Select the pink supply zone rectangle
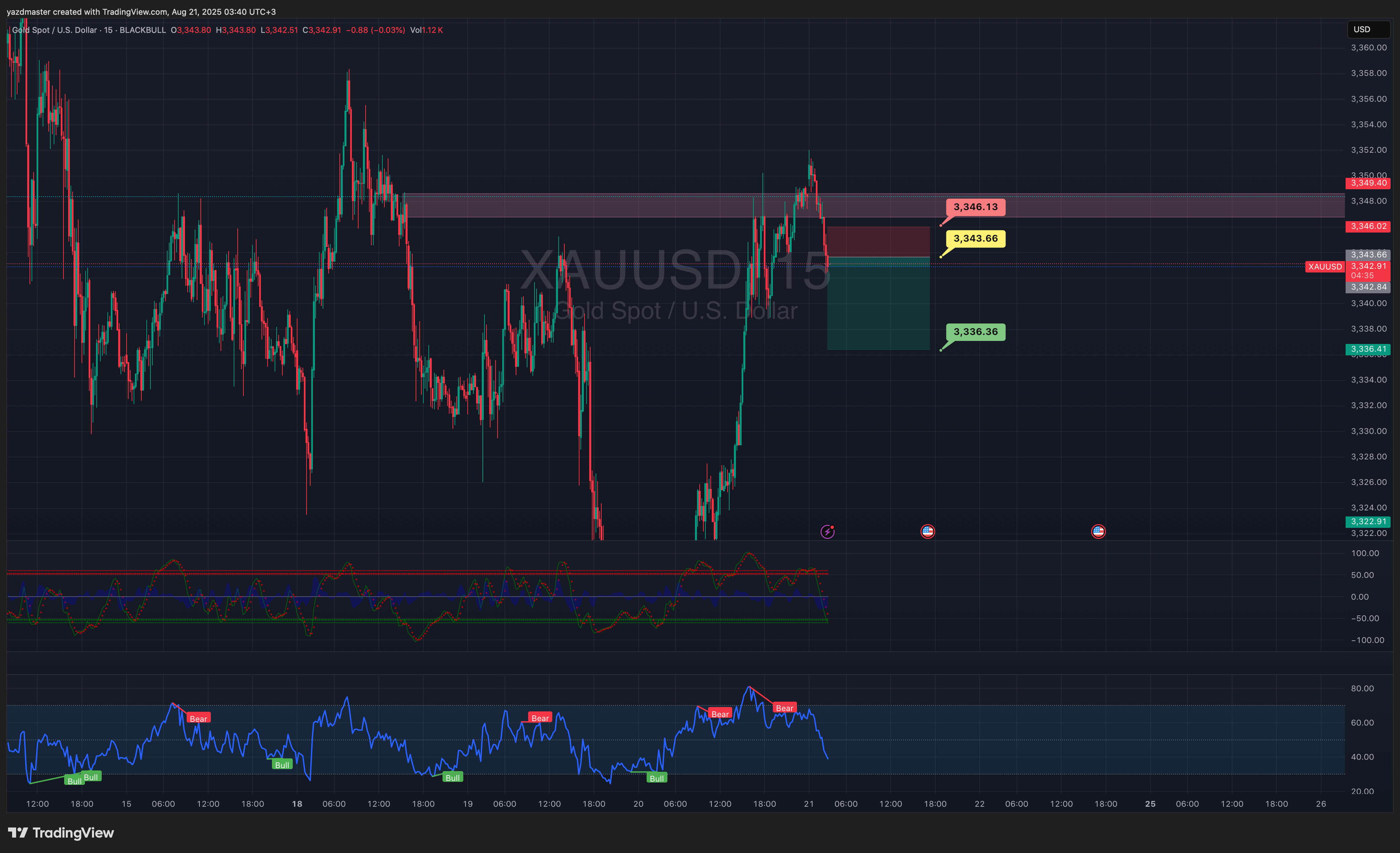 tap(873, 206)
